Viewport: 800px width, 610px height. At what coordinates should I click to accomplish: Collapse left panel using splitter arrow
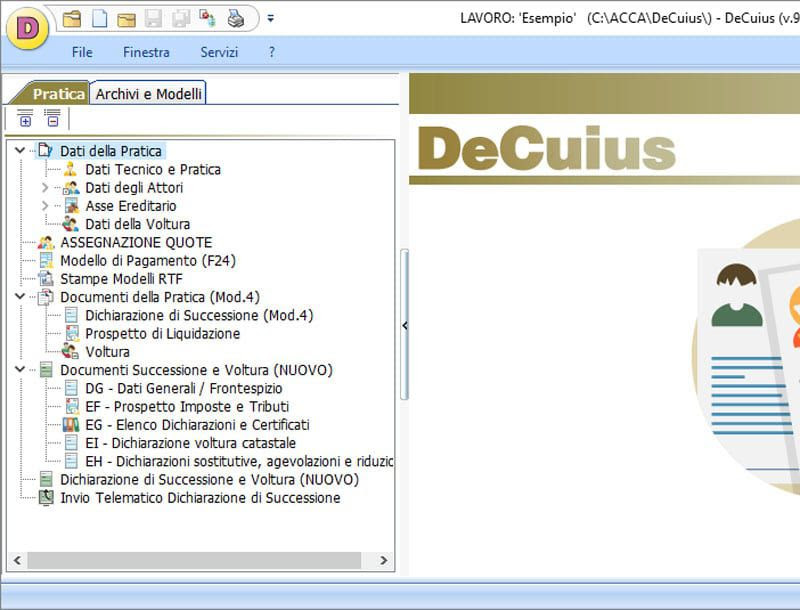[405, 325]
